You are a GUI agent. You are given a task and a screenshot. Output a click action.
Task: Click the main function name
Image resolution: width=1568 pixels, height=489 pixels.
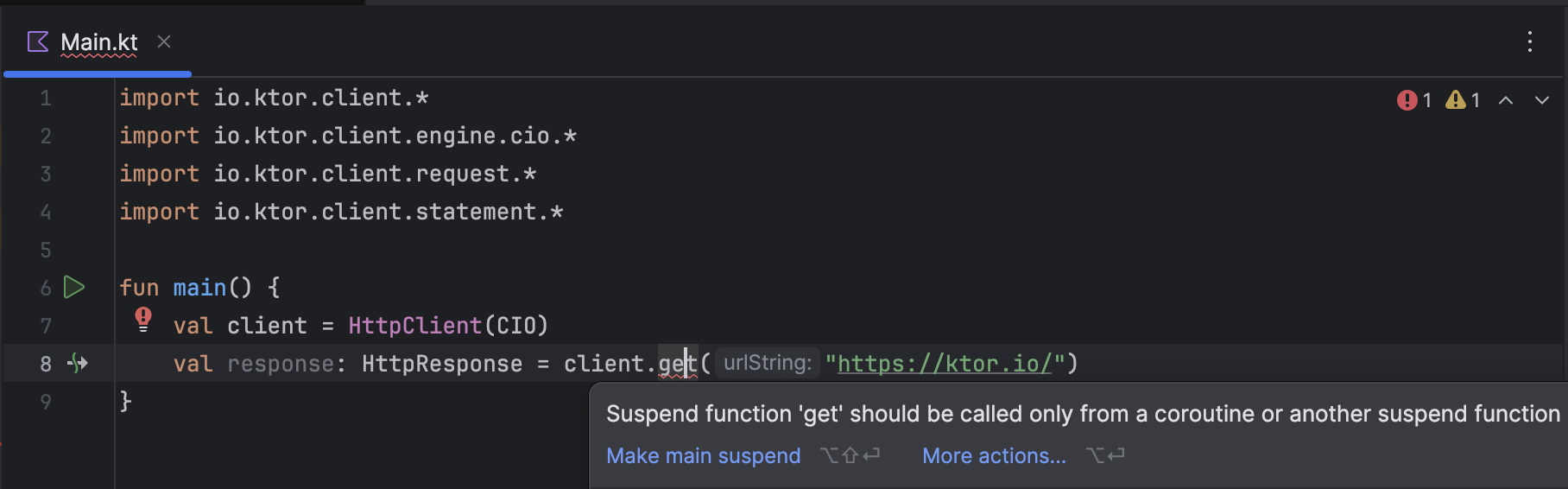[x=199, y=288]
